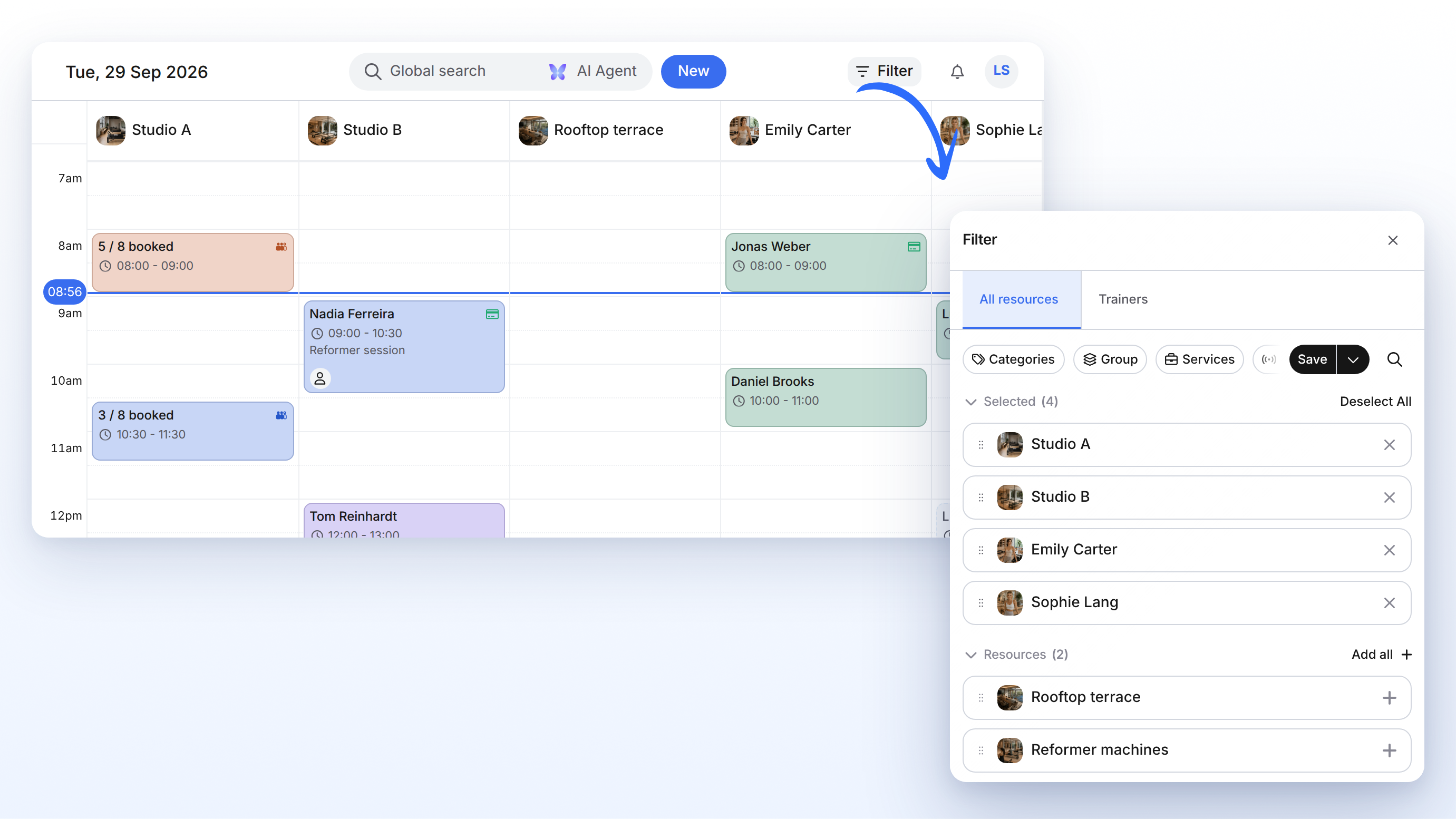Click the live broadcast signal icon
The image size is (1456, 819).
[x=1268, y=359]
